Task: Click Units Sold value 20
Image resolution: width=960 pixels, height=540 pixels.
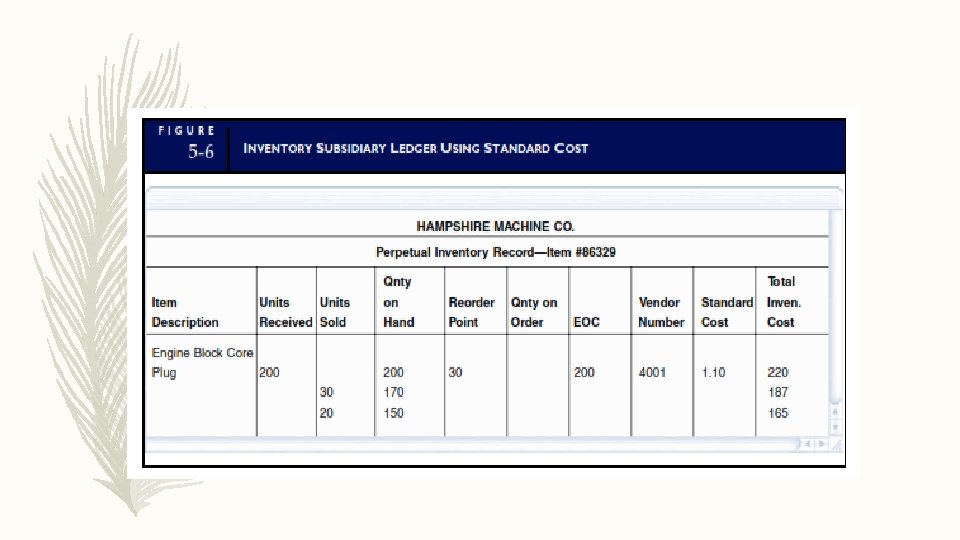Action: (x=326, y=413)
